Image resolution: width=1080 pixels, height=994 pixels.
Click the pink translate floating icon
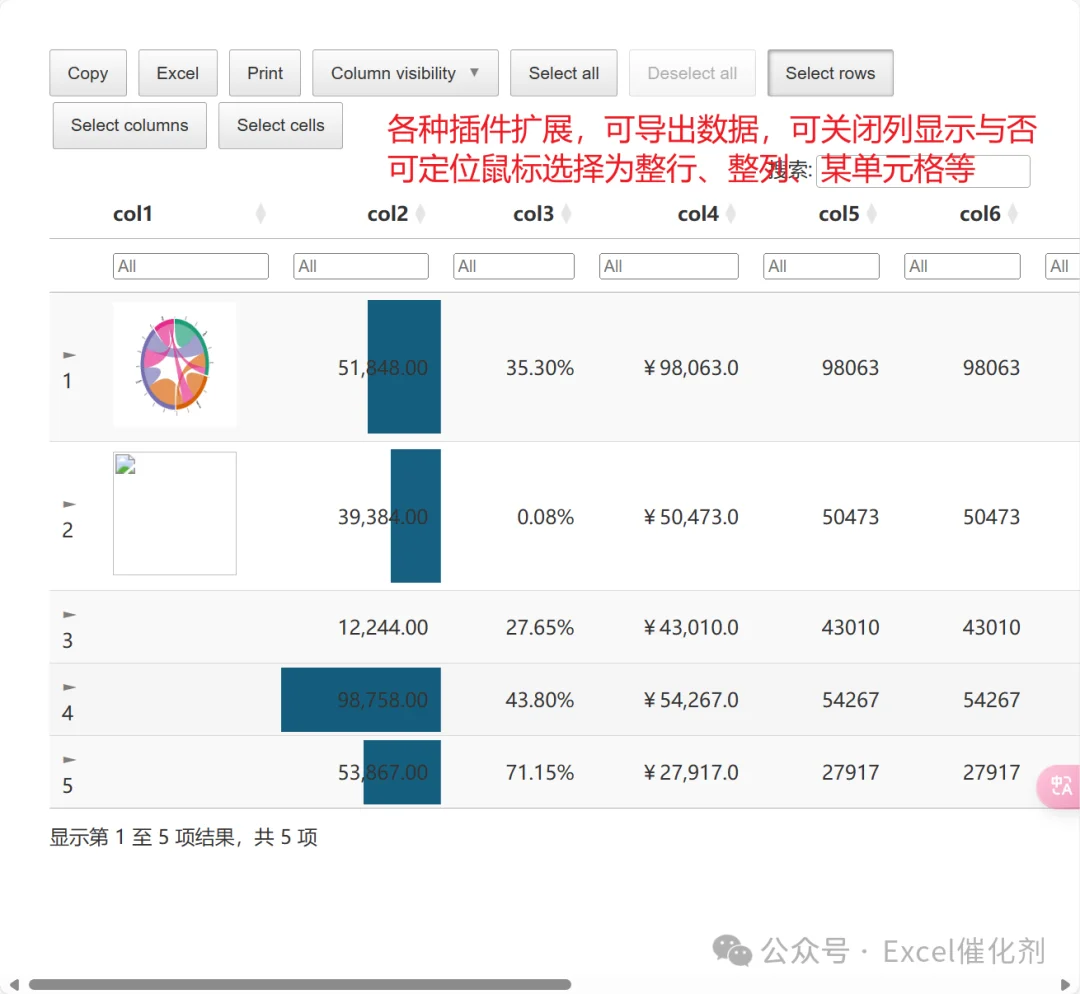(1059, 786)
